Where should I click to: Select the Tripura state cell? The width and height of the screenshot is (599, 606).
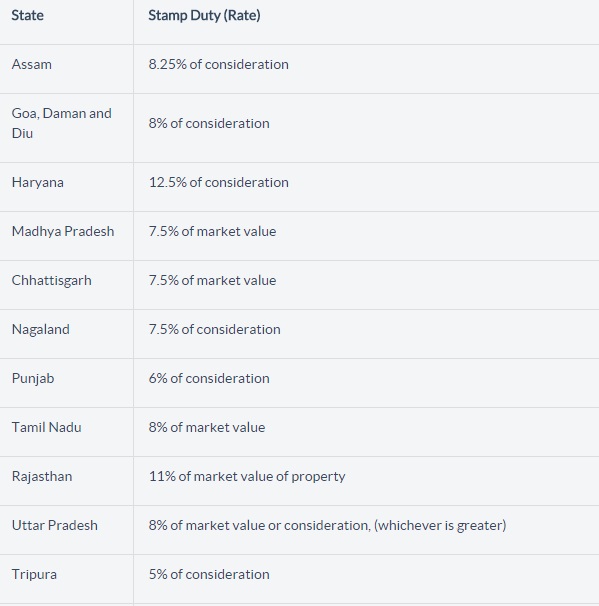click(34, 575)
